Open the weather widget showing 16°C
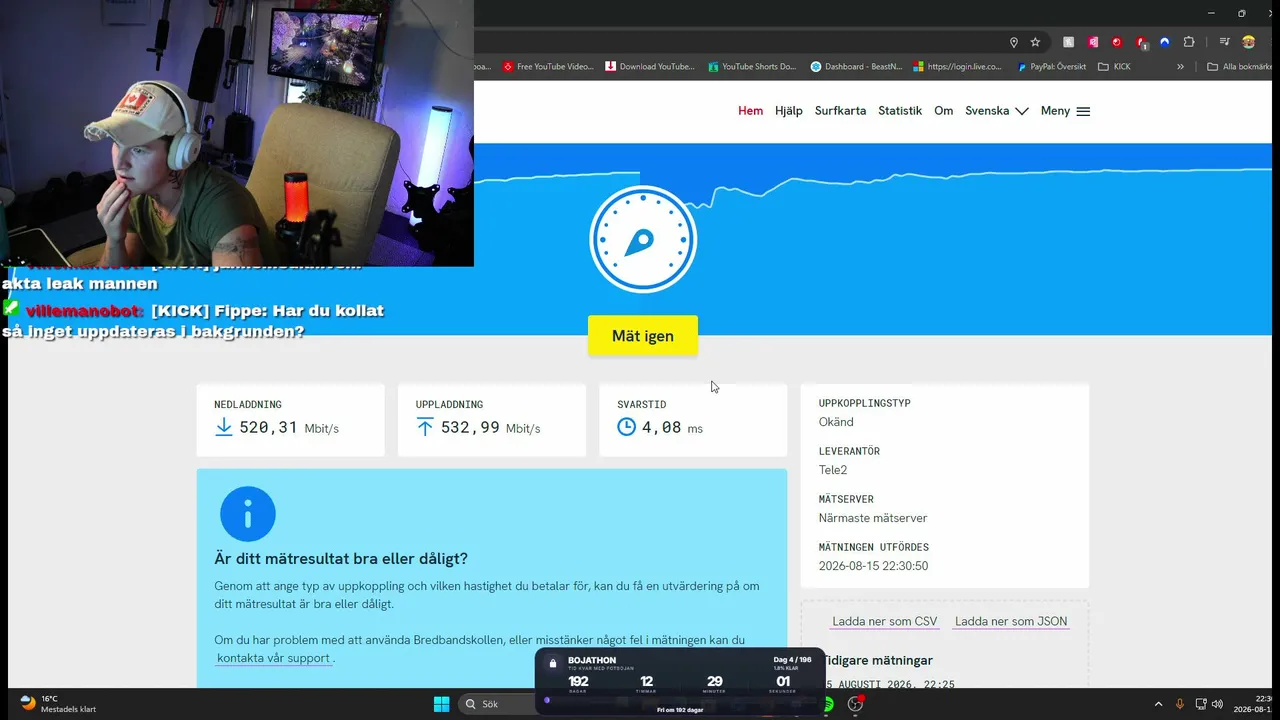Image resolution: width=1280 pixels, height=720 pixels. 58,704
